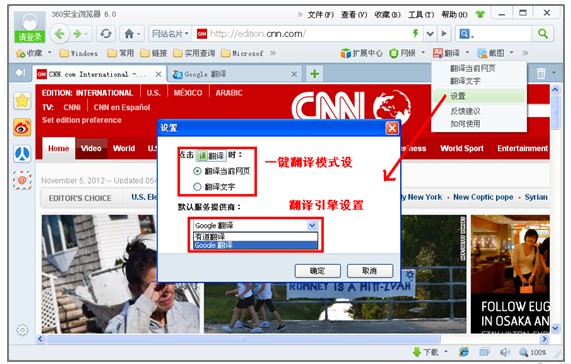Image resolution: width=571 pixels, height=364 pixels.
Task: Click 反馈建议 in the translate menu
Action: click(465, 111)
